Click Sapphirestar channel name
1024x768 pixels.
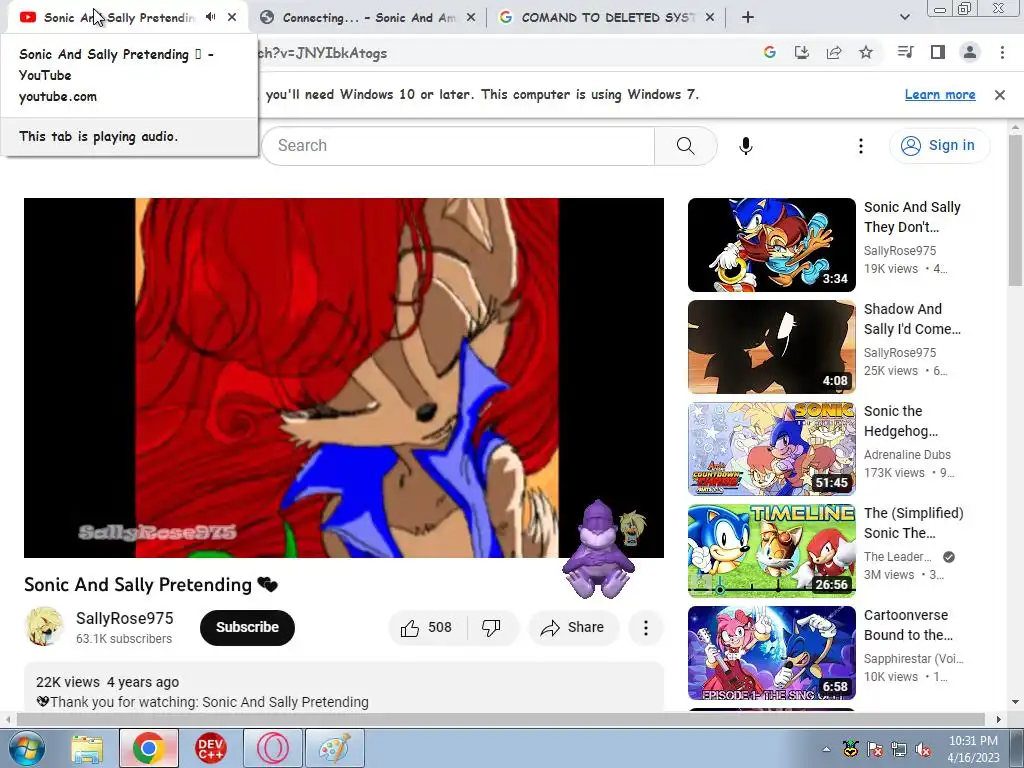pos(914,658)
